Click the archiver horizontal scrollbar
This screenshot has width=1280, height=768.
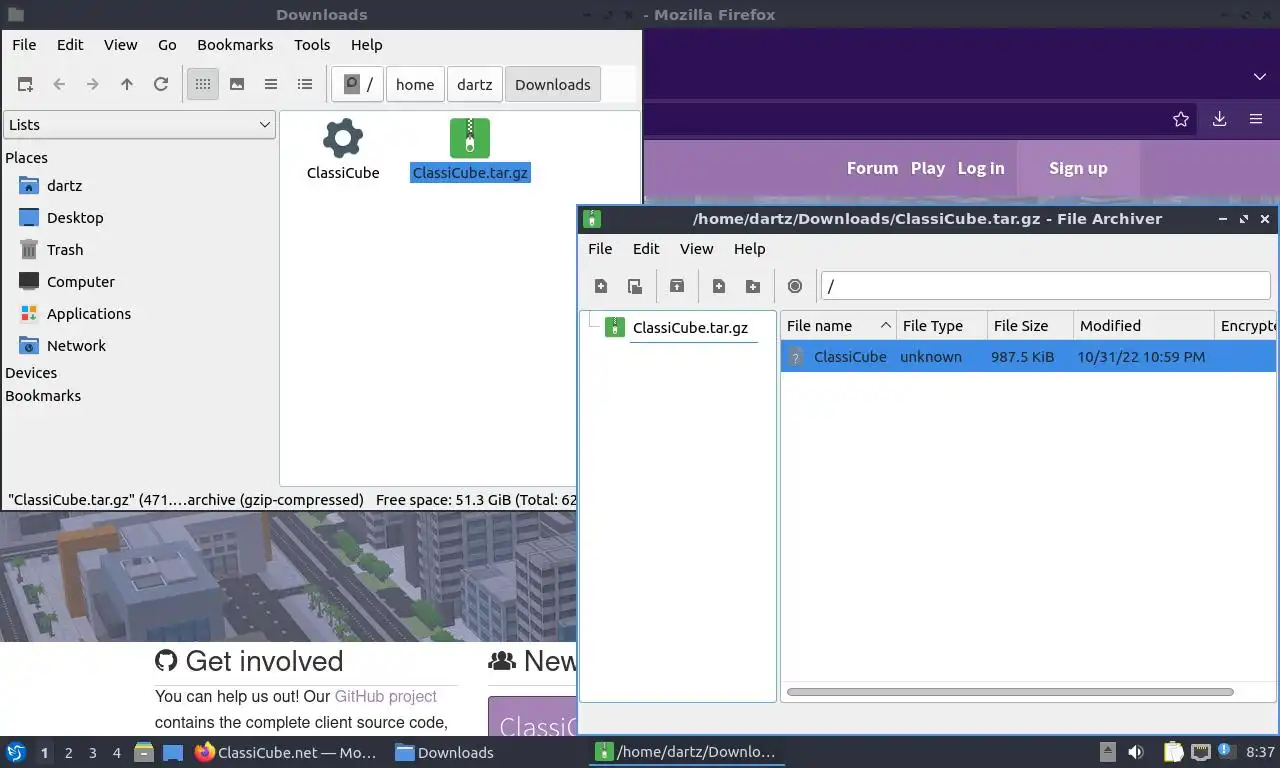(x=1010, y=692)
